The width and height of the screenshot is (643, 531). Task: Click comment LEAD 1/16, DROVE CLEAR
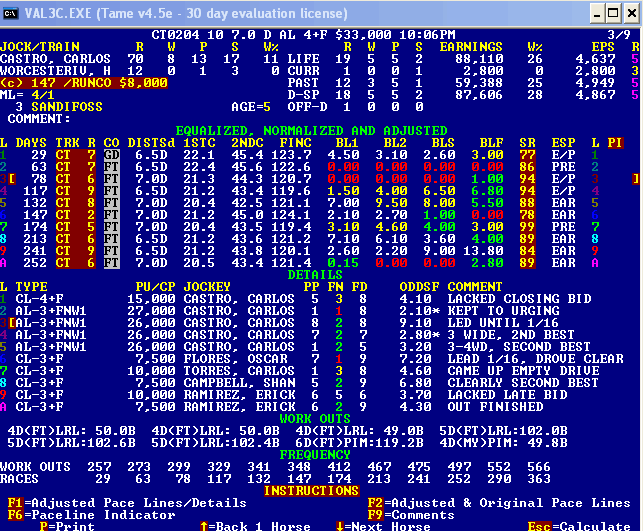[535, 359]
